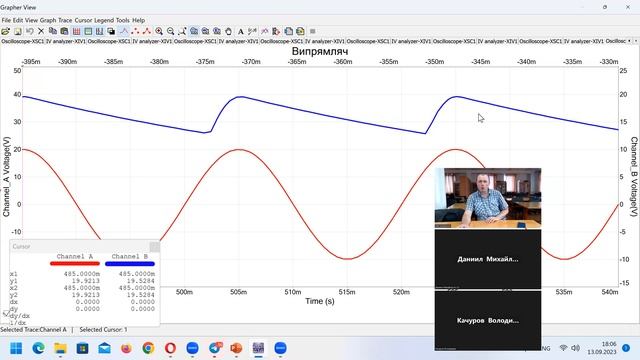The height and width of the screenshot is (360, 640).
Task: Click the Undo arrow toolbar icon
Action: click(29, 31)
